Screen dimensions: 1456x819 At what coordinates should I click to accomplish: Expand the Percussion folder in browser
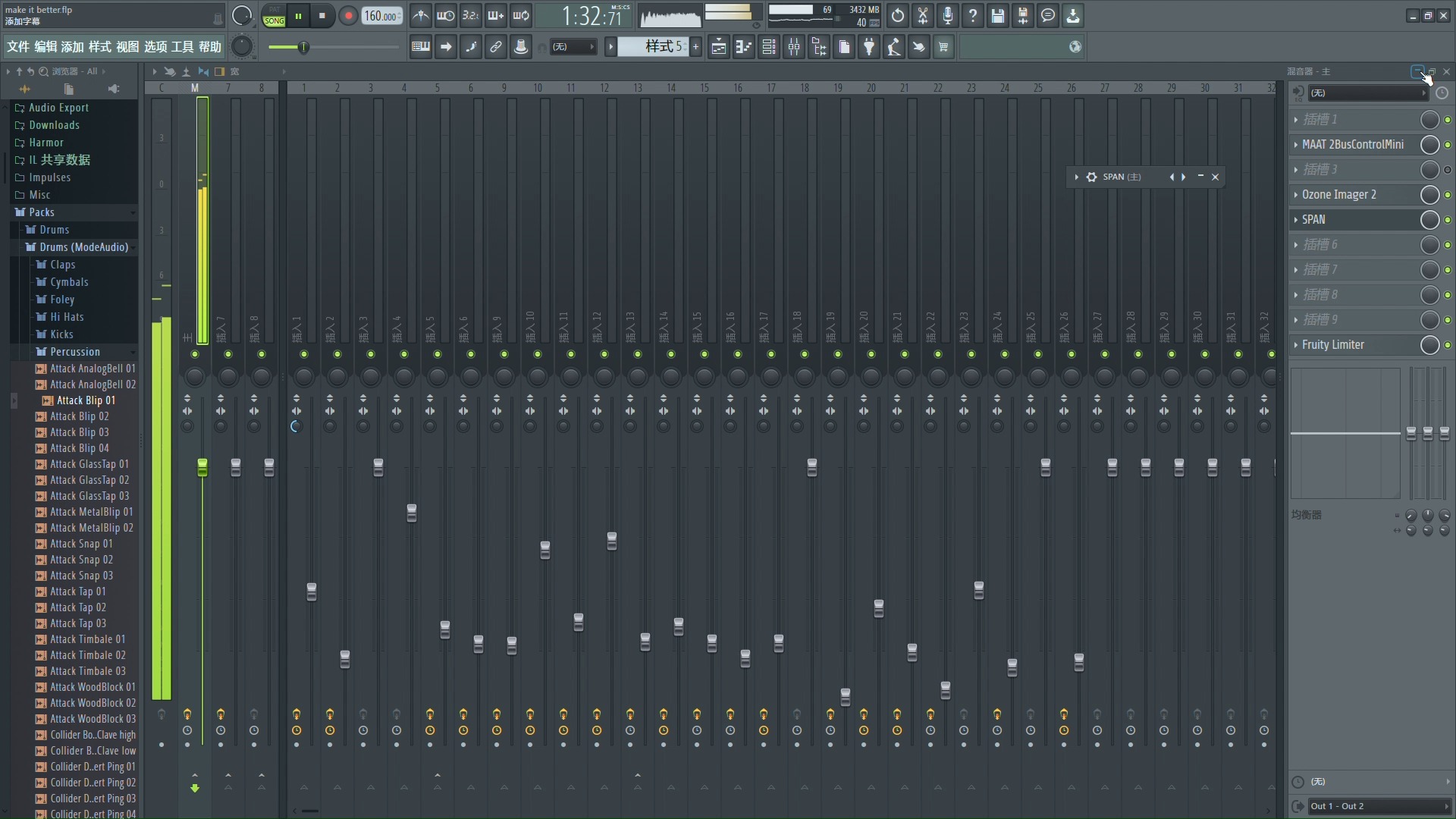pyautogui.click(x=75, y=351)
